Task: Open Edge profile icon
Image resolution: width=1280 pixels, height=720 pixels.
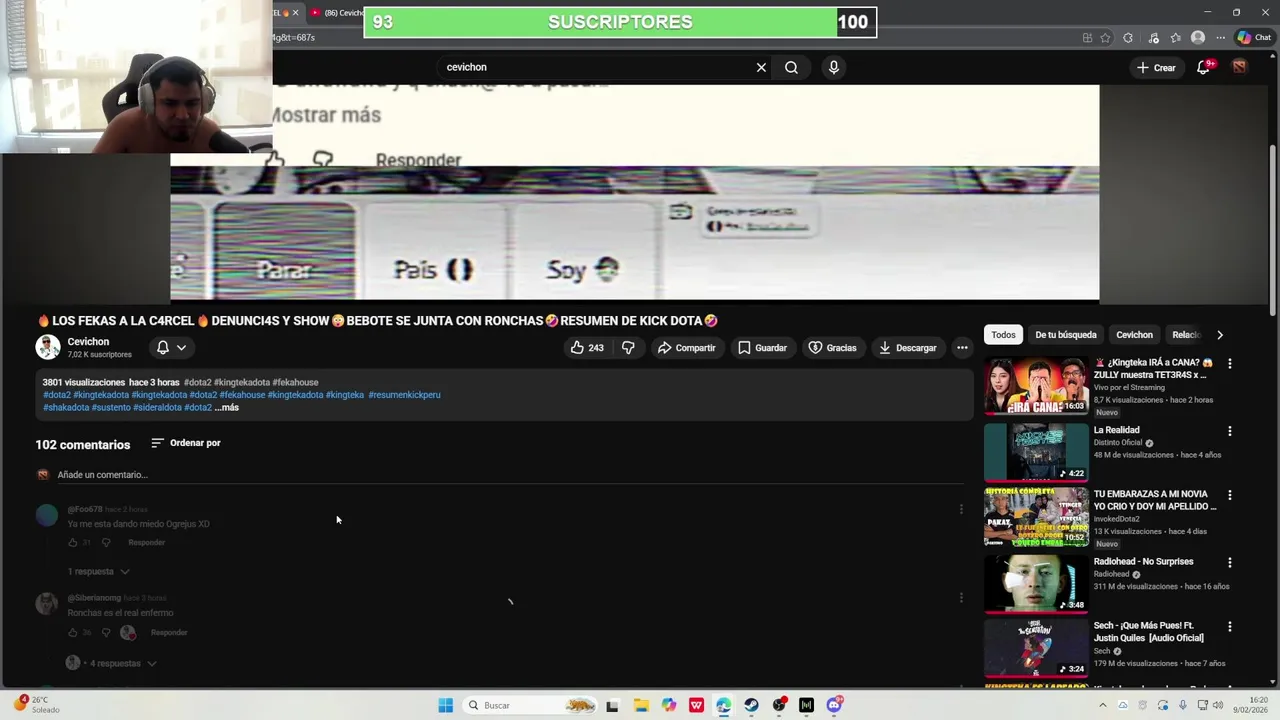Action: (1198, 38)
